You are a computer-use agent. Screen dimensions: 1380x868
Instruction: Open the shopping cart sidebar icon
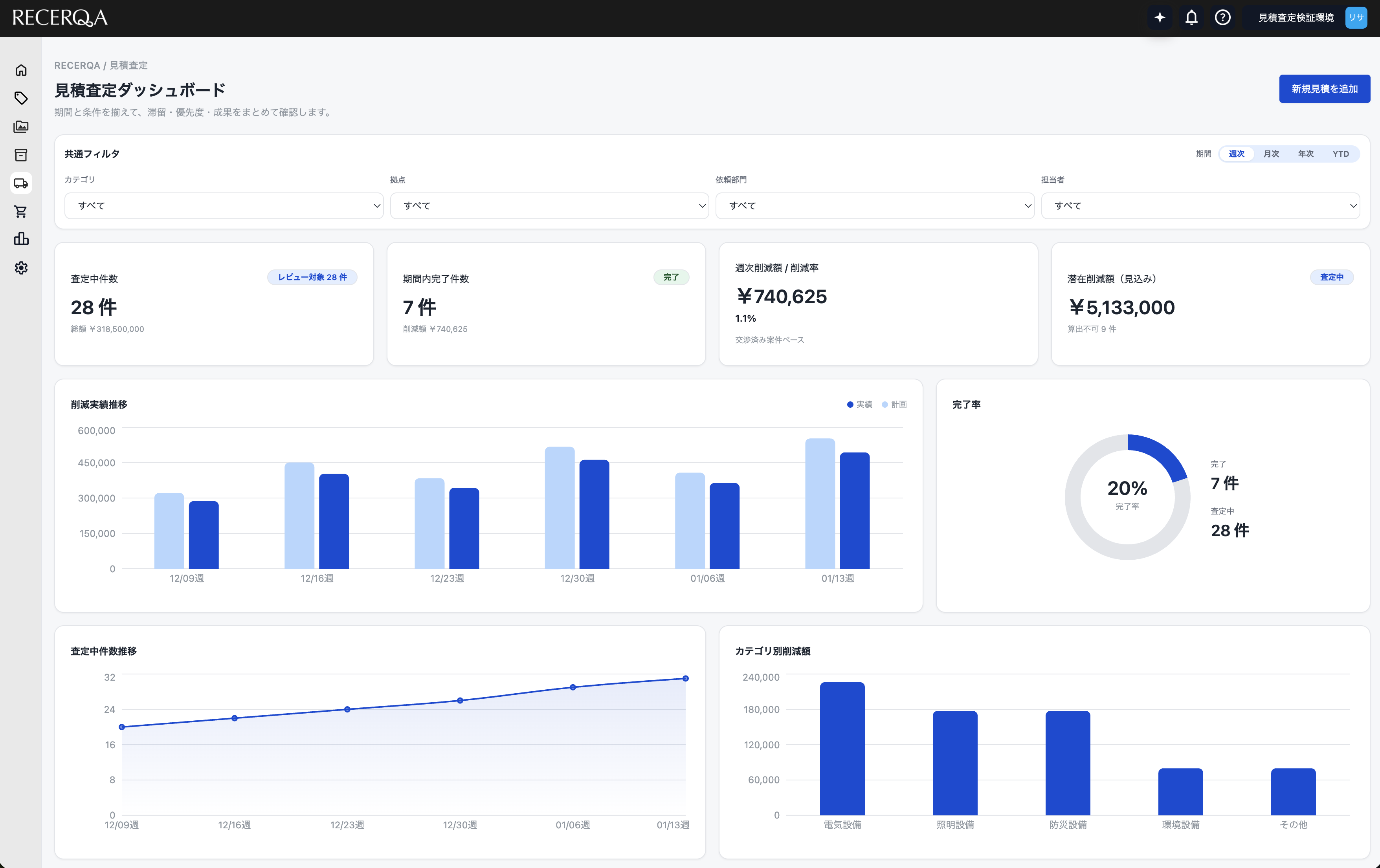pyautogui.click(x=21, y=211)
